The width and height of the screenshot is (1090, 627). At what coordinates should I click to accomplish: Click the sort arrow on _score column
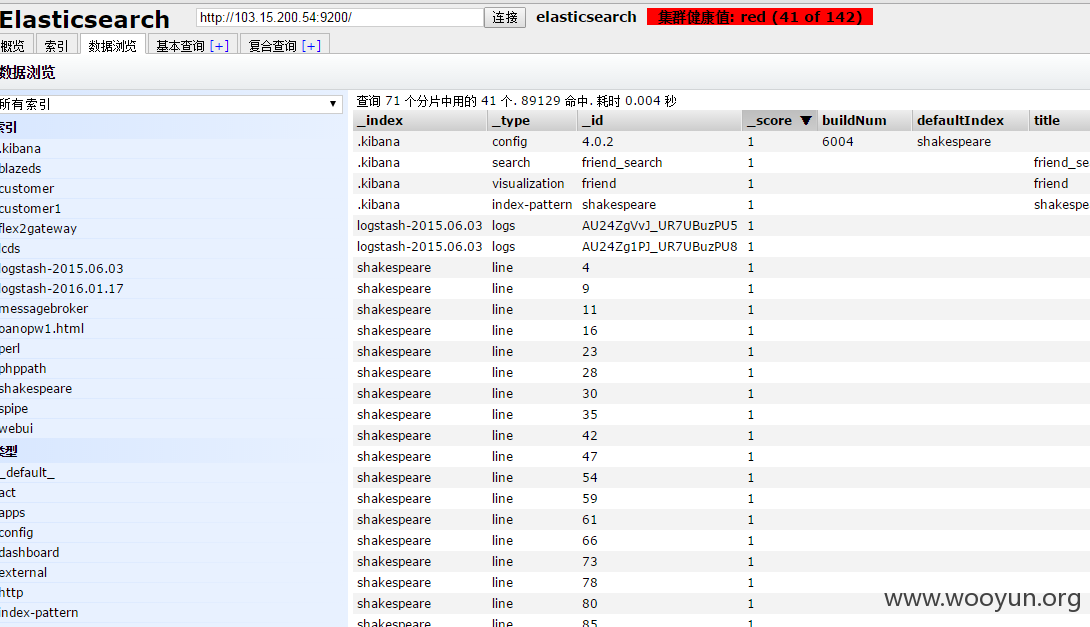coord(806,120)
